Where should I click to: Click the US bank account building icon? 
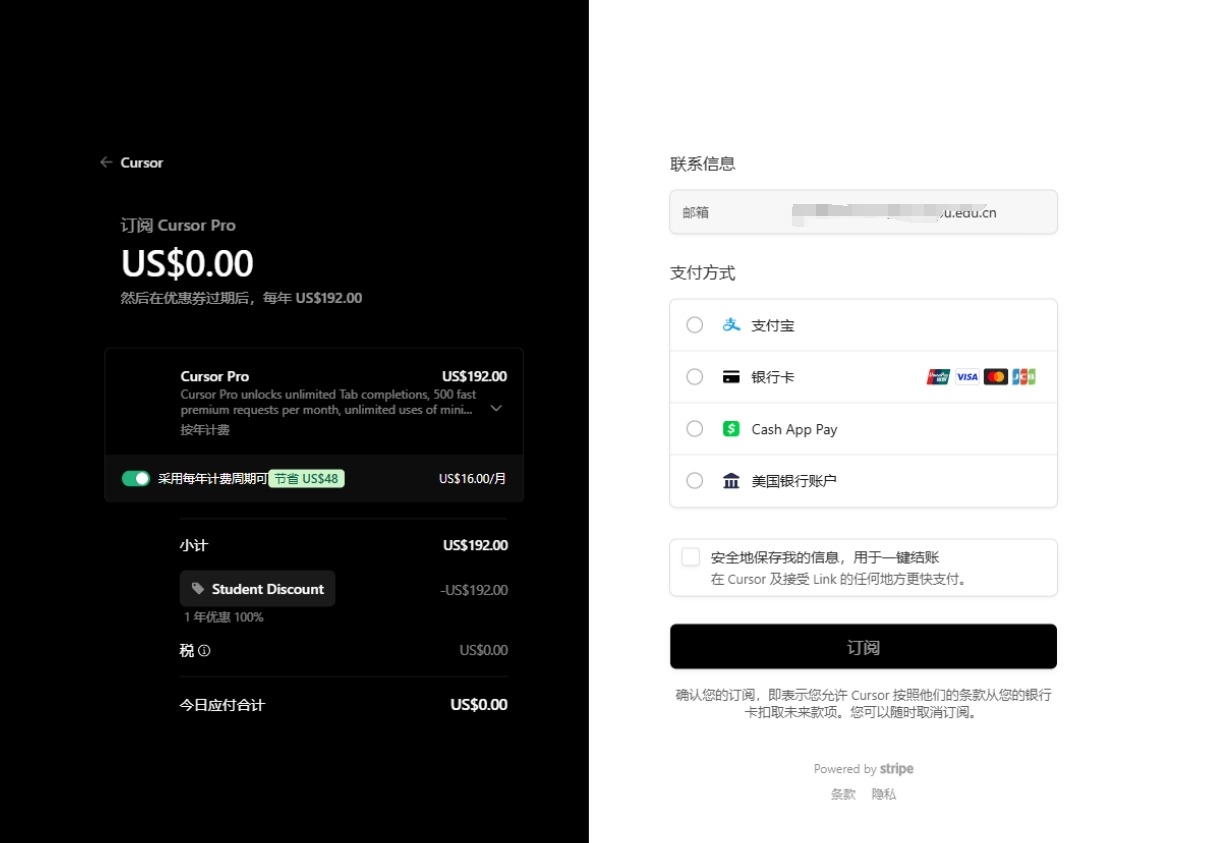[731, 481]
